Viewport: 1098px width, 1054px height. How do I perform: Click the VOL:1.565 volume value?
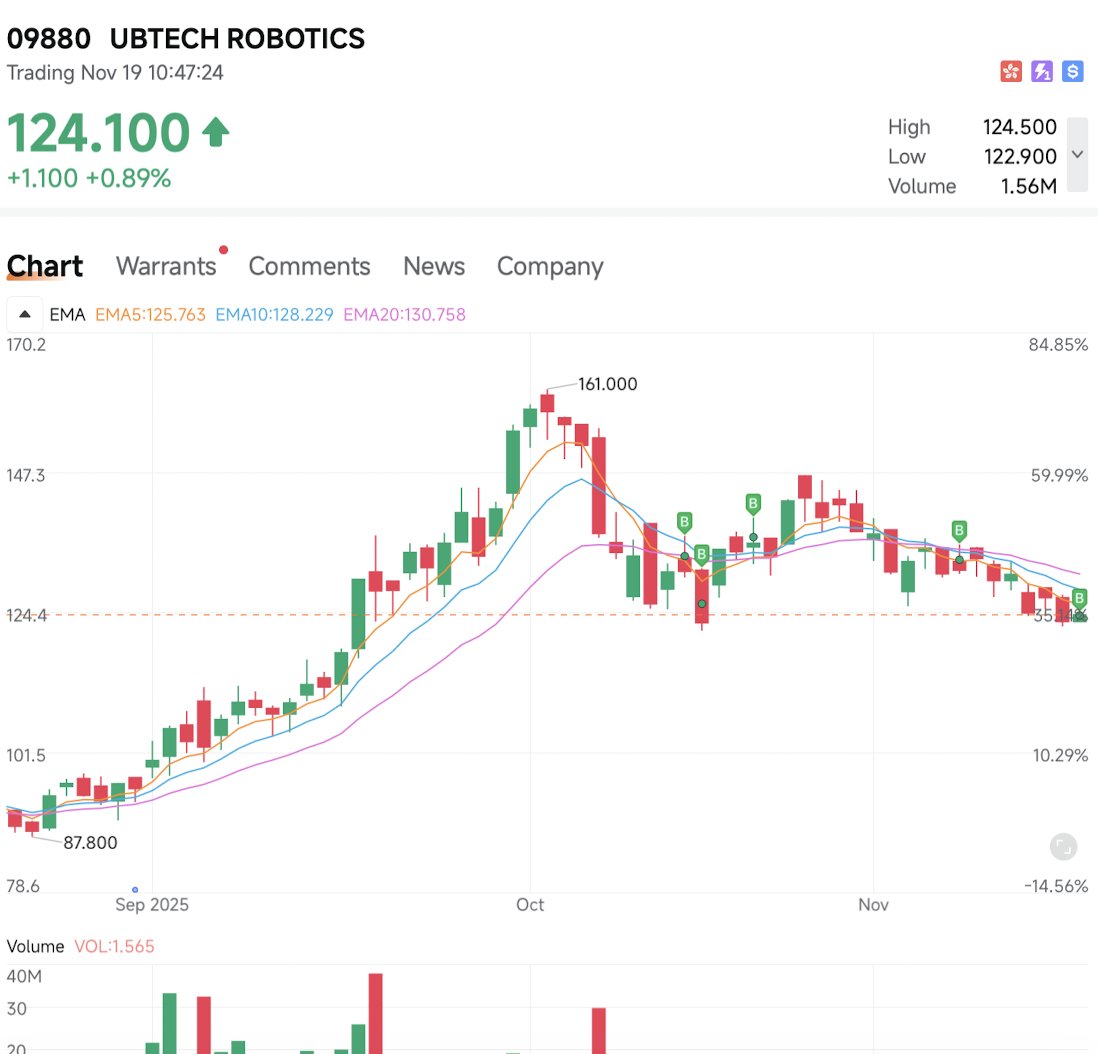(114, 946)
